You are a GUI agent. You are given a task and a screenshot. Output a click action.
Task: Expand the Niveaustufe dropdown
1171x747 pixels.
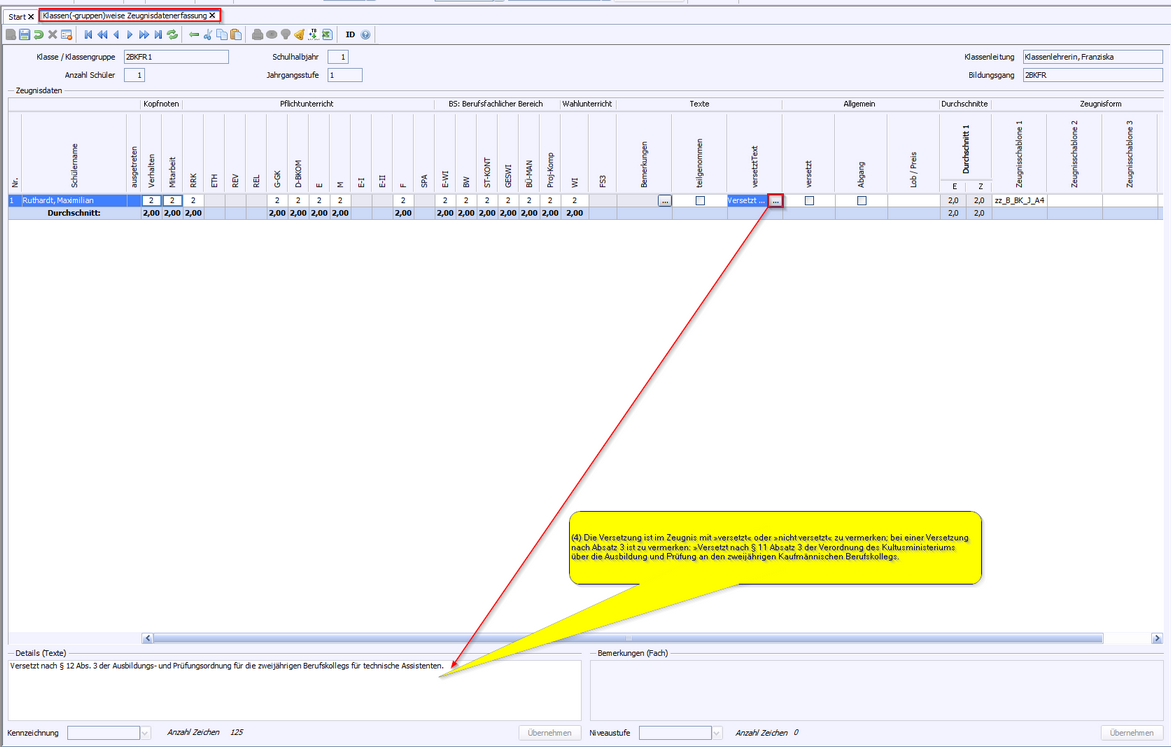(x=716, y=733)
